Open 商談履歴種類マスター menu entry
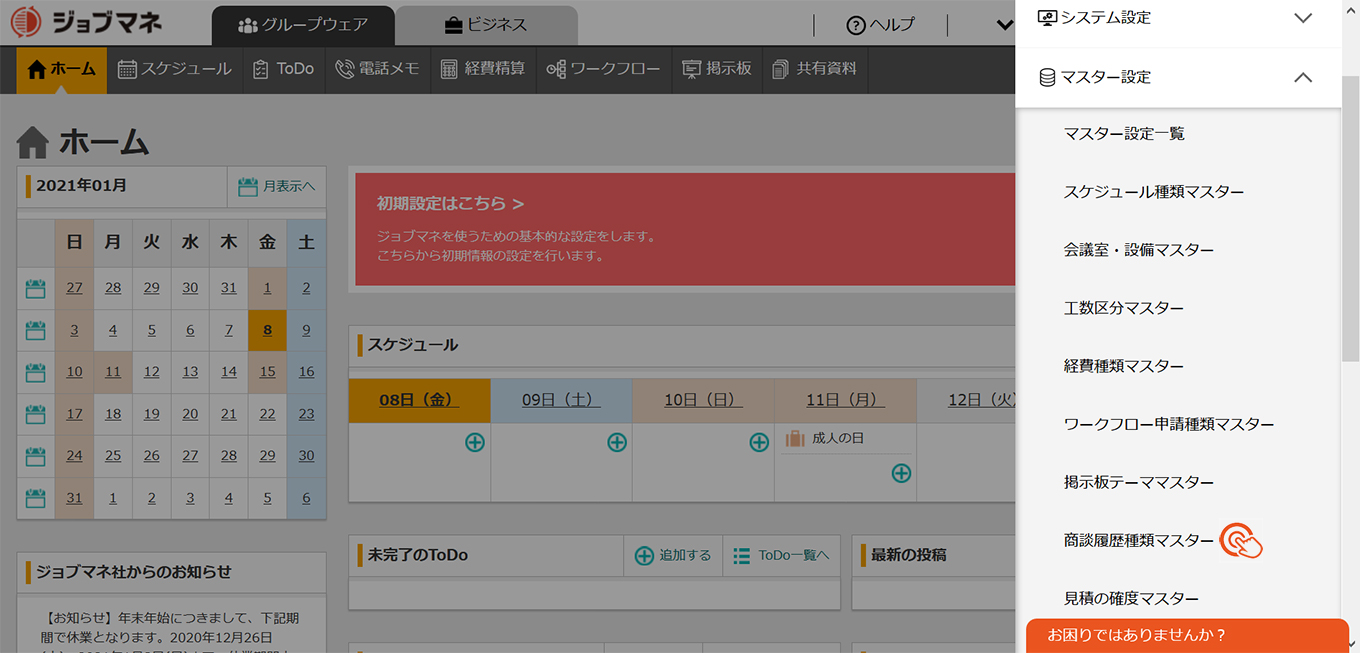The image size is (1360, 653). coord(1139,540)
